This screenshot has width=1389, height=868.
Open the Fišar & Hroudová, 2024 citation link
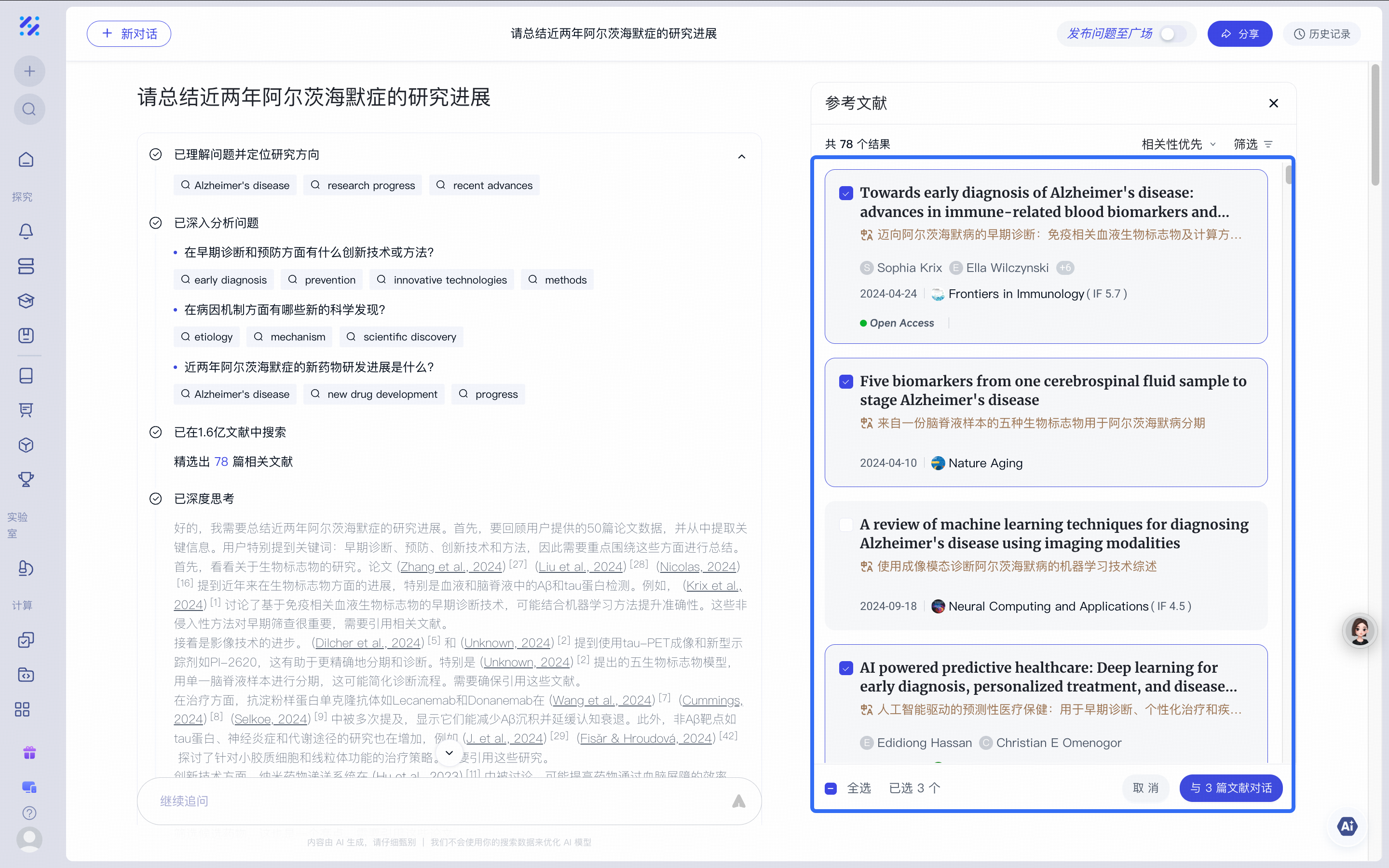coord(646,738)
